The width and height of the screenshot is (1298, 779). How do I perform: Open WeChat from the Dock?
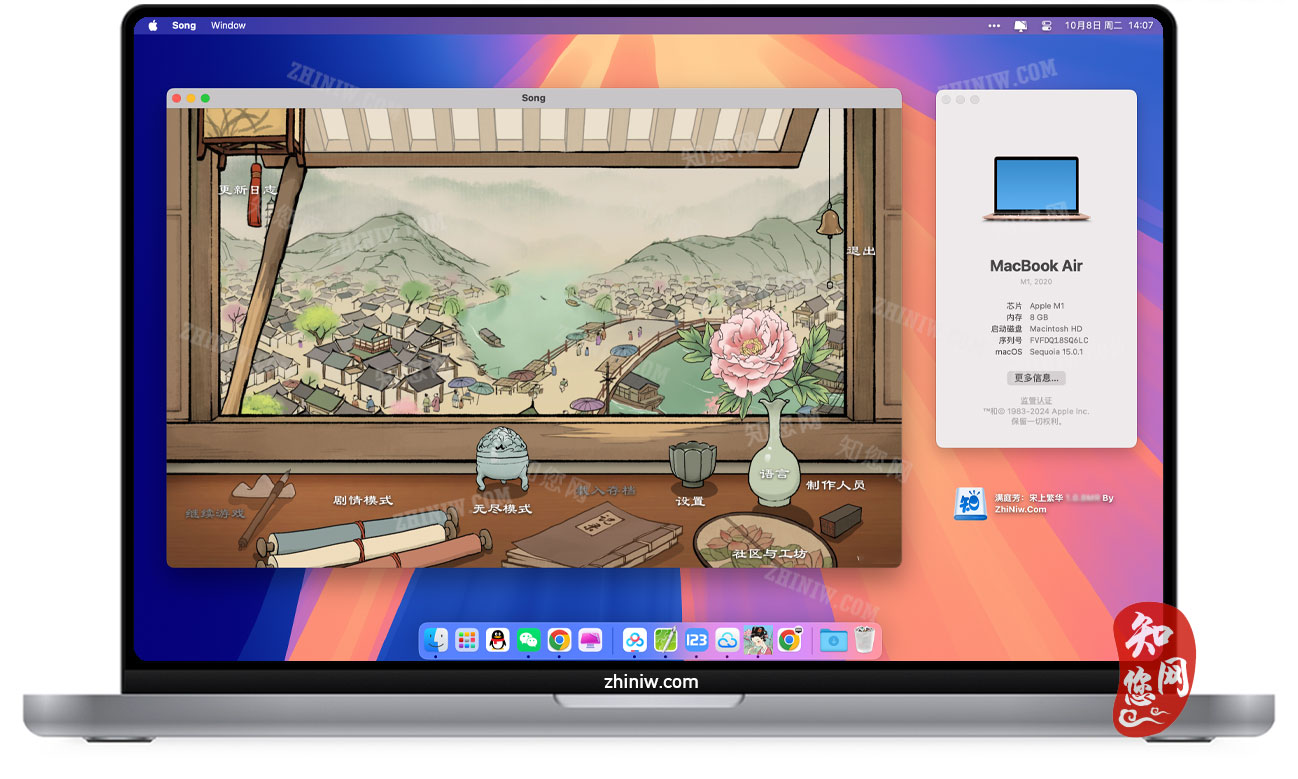point(528,640)
